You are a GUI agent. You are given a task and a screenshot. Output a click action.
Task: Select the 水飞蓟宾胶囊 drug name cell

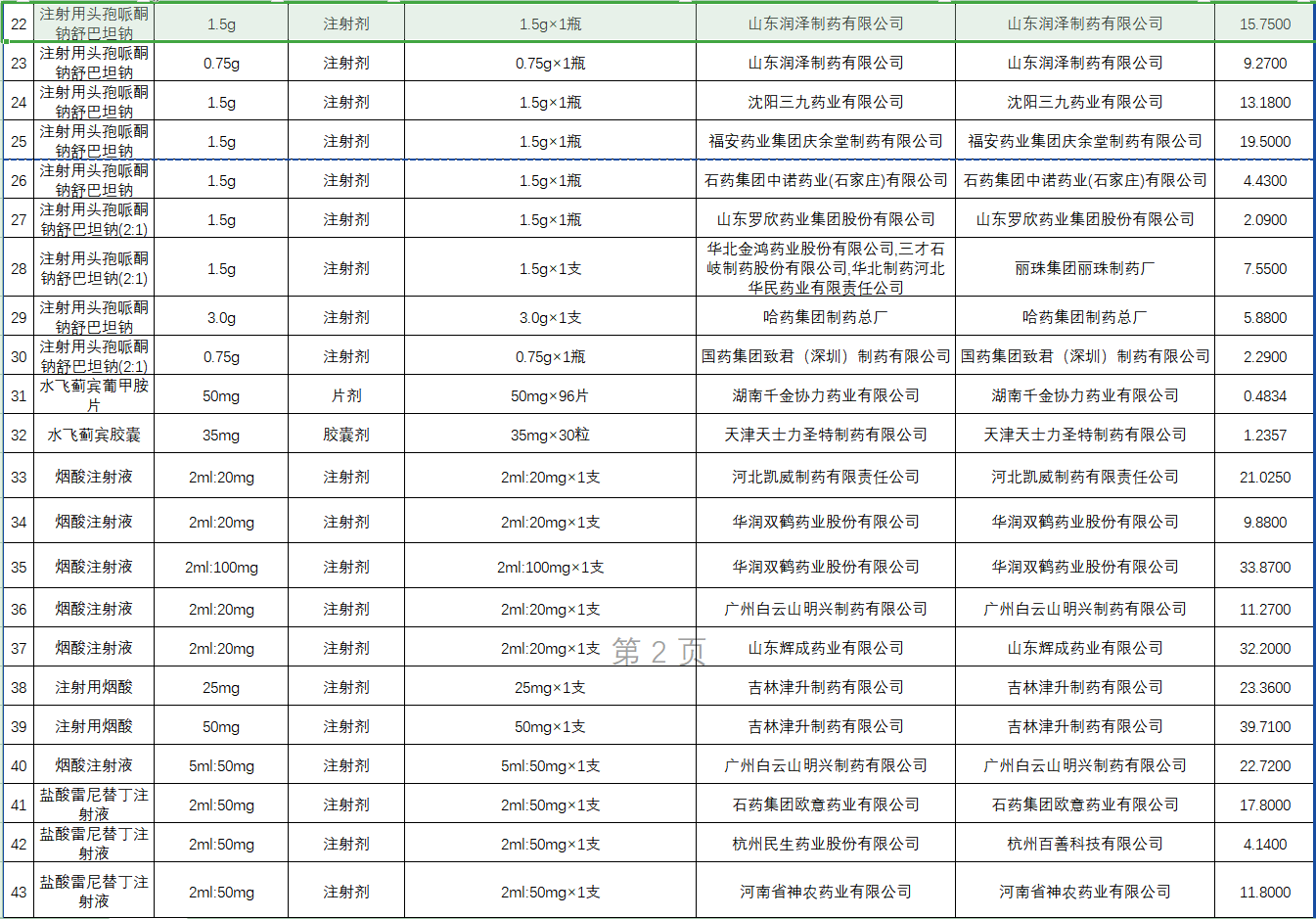94,435
